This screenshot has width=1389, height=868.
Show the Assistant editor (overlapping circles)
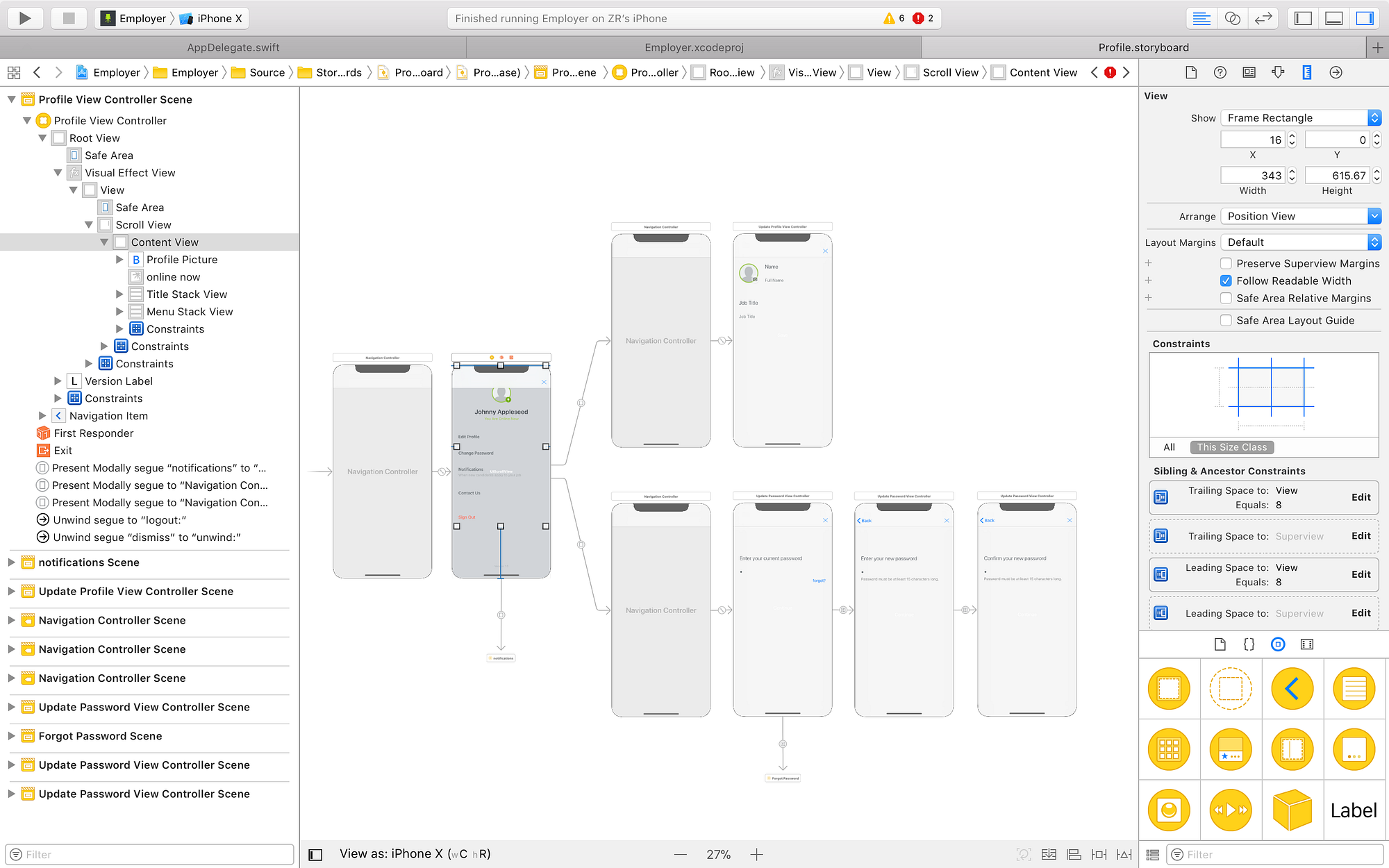(1232, 18)
